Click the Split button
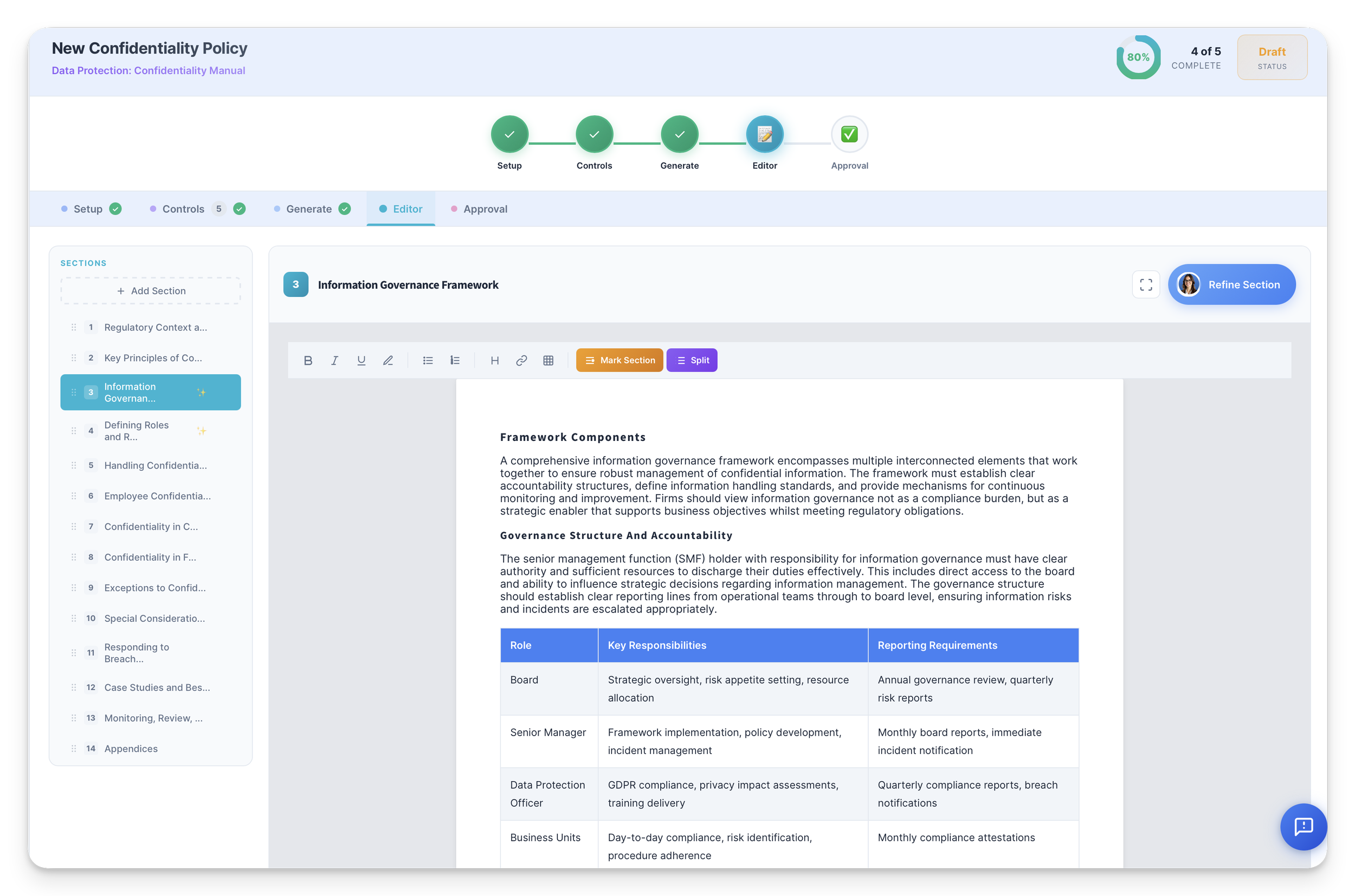 pos(692,360)
